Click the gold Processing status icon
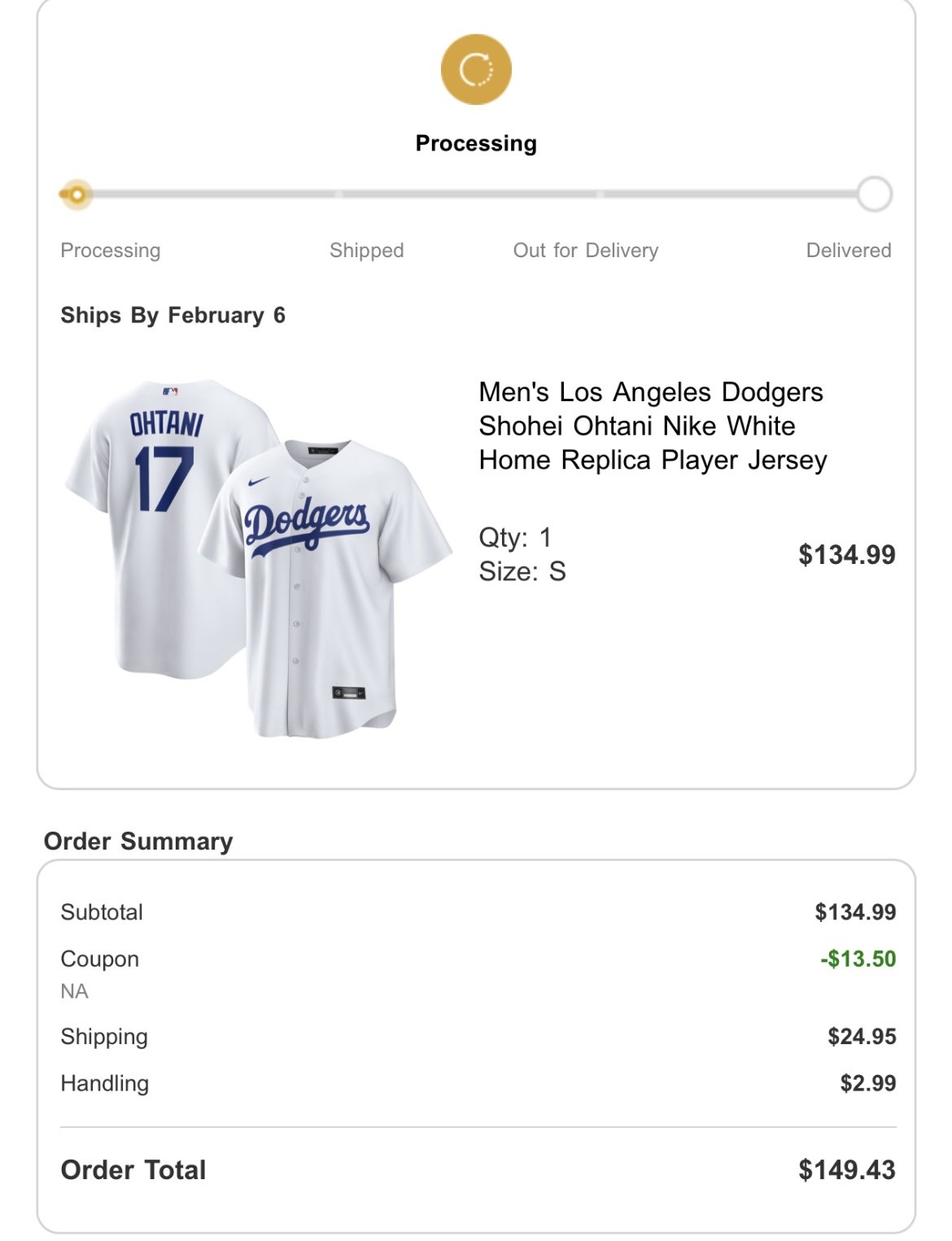The width and height of the screenshot is (952, 1241). click(x=476, y=69)
